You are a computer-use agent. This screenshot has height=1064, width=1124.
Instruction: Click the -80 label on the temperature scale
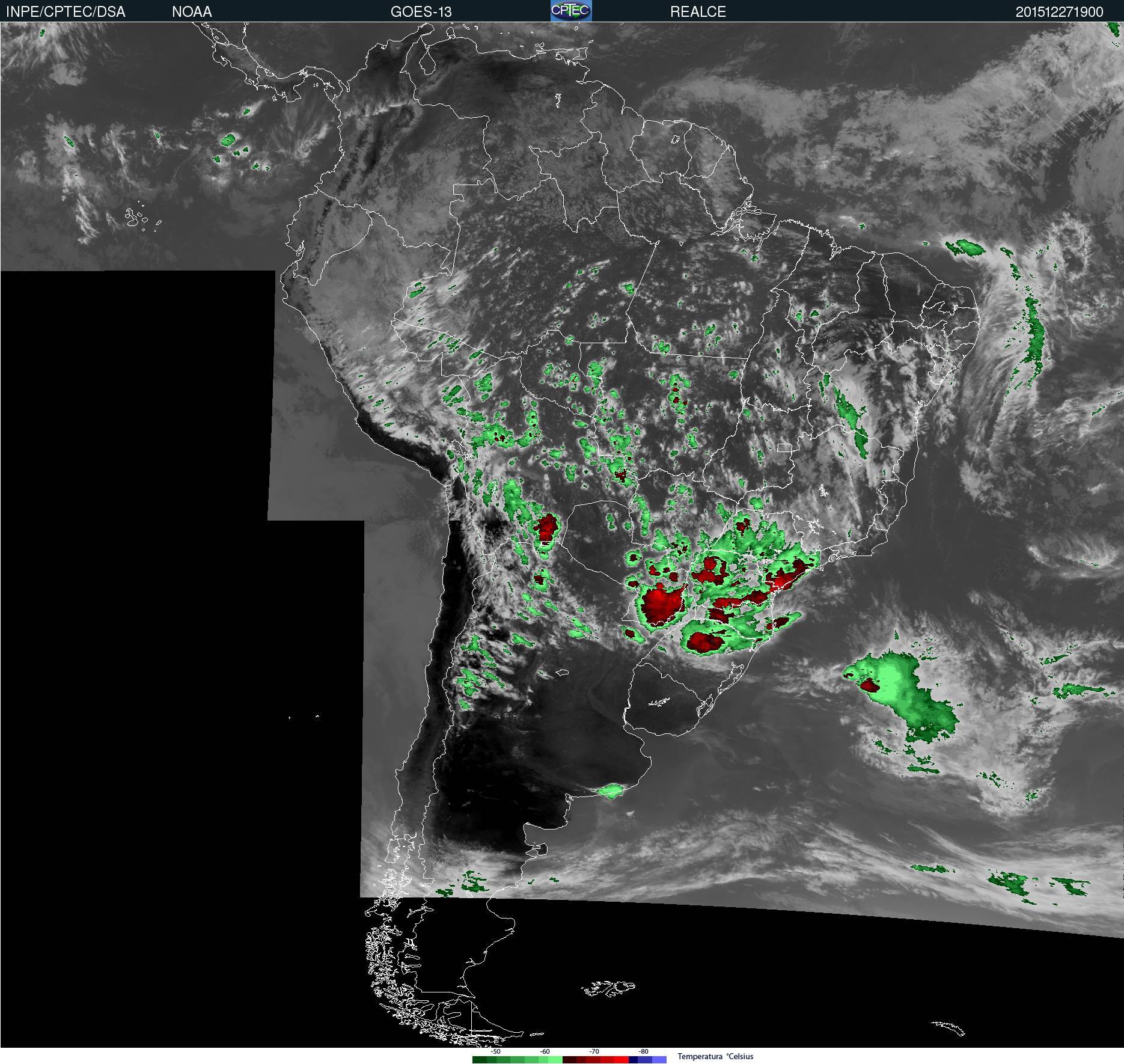643,1051
